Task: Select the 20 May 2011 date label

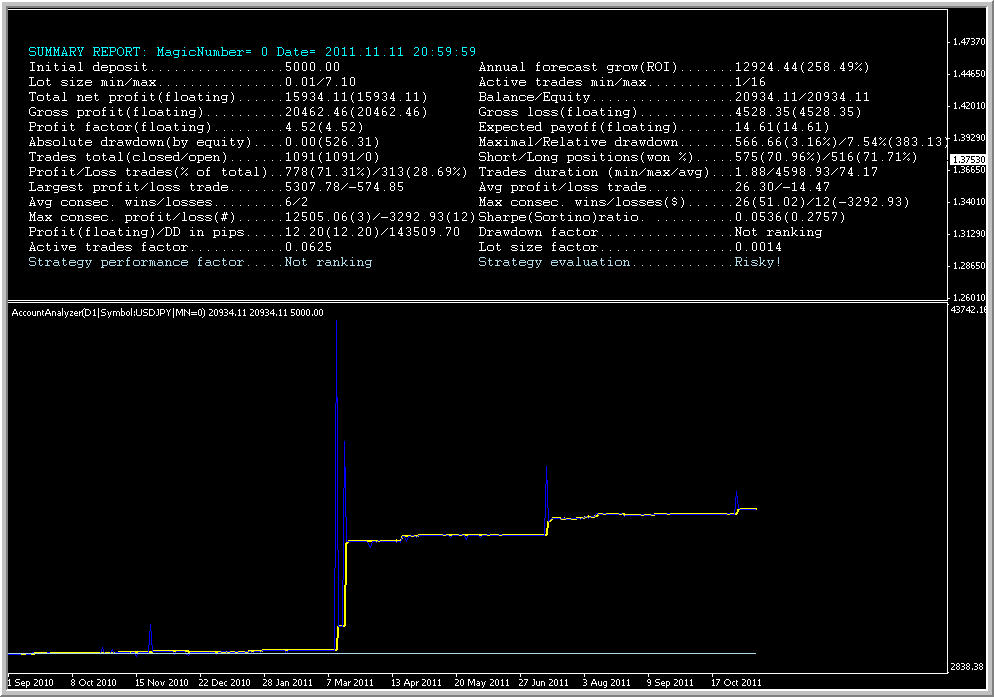Action: (x=482, y=683)
